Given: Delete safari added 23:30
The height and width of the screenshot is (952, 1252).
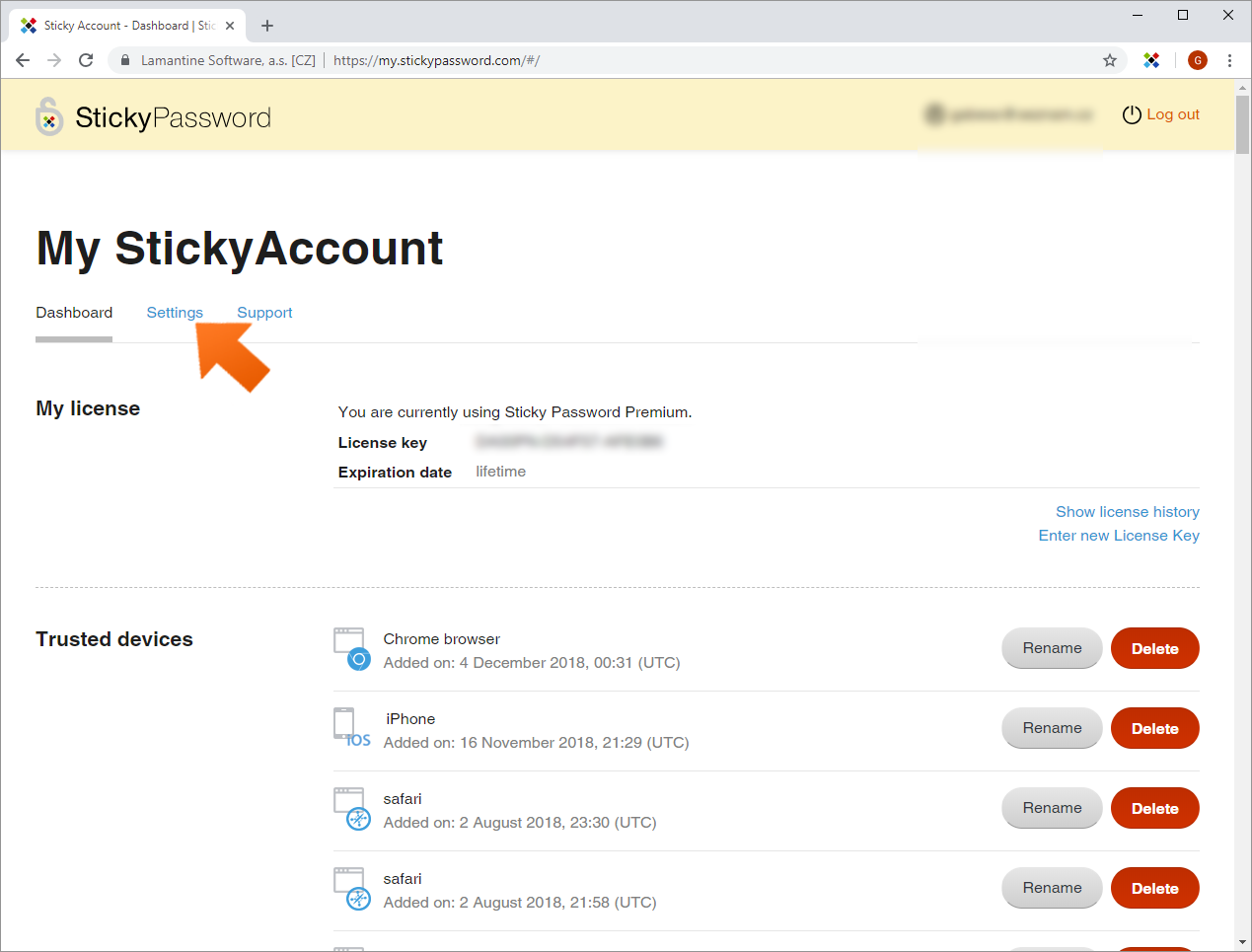Looking at the screenshot, I should [x=1155, y=808].
